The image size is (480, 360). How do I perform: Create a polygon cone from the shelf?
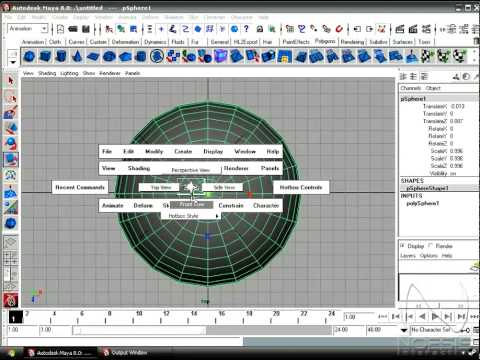77,56
